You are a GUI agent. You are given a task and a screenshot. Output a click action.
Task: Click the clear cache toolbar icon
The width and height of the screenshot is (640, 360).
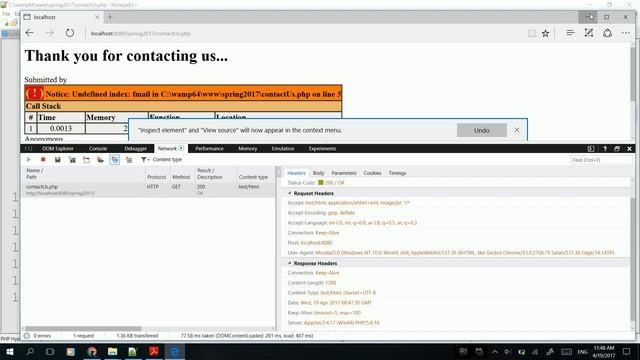[86, 160]
